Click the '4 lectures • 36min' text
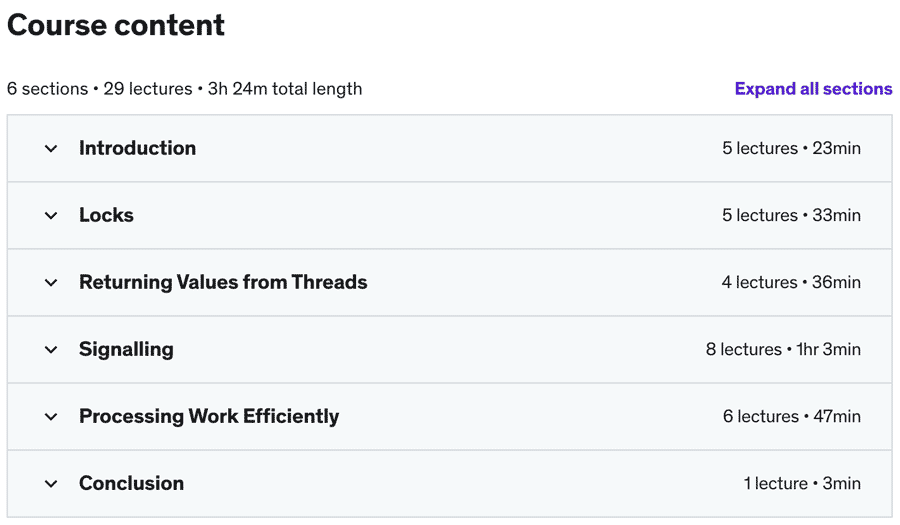Screen dimensions: 900x525 coord(791,282)
